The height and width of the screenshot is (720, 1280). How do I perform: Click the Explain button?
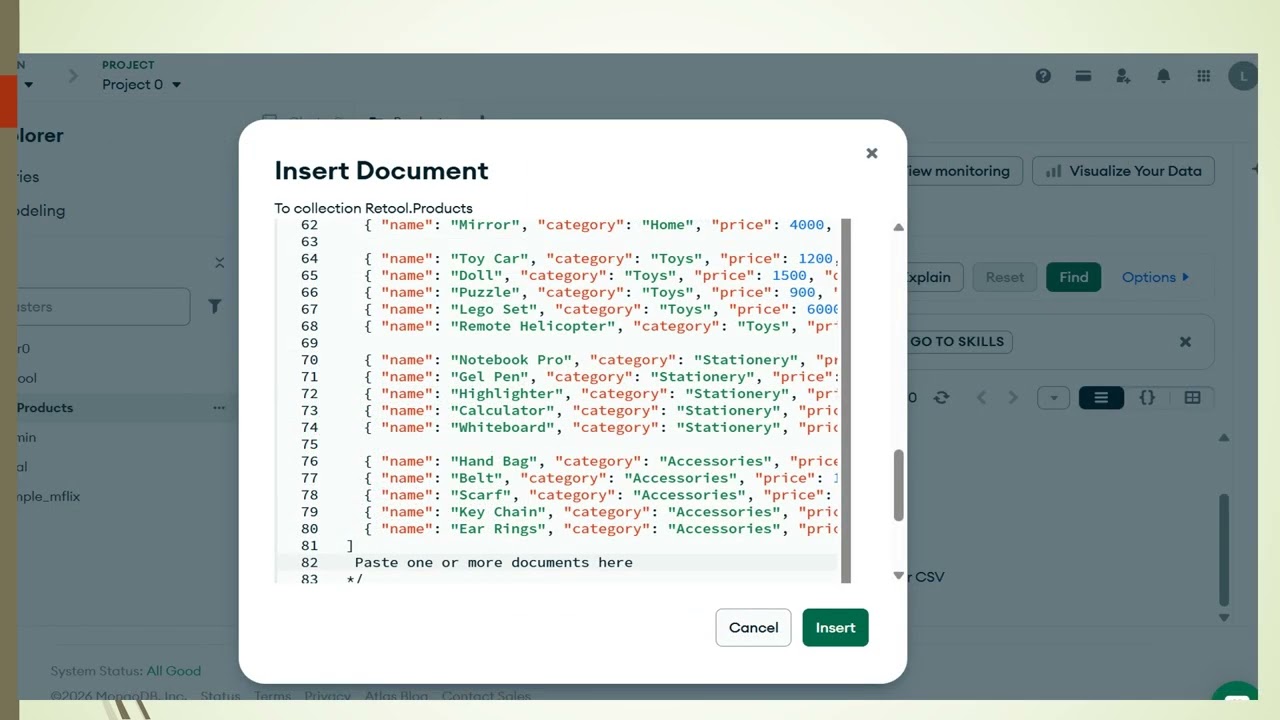pos(933,277)
